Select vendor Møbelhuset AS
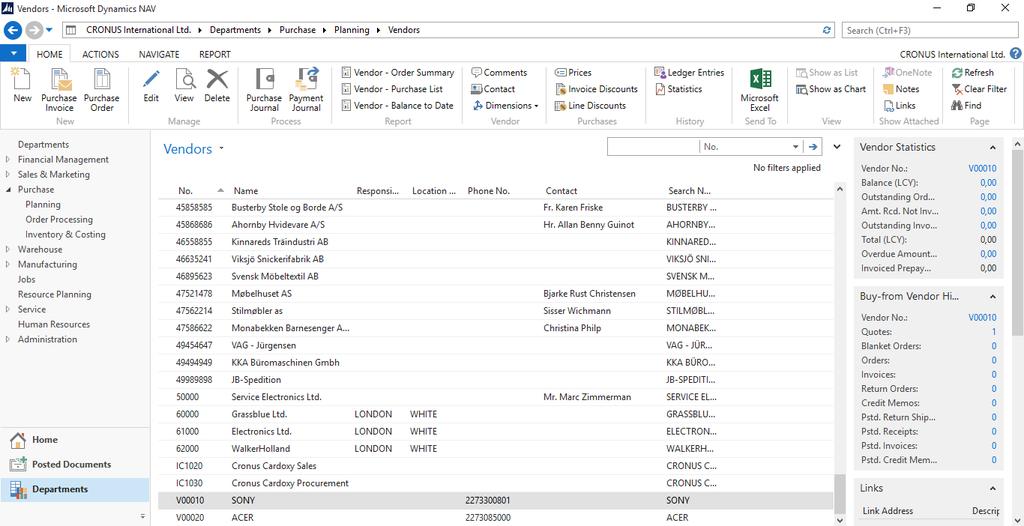This screenshot has width=1024, height=526. click(496, 293)
